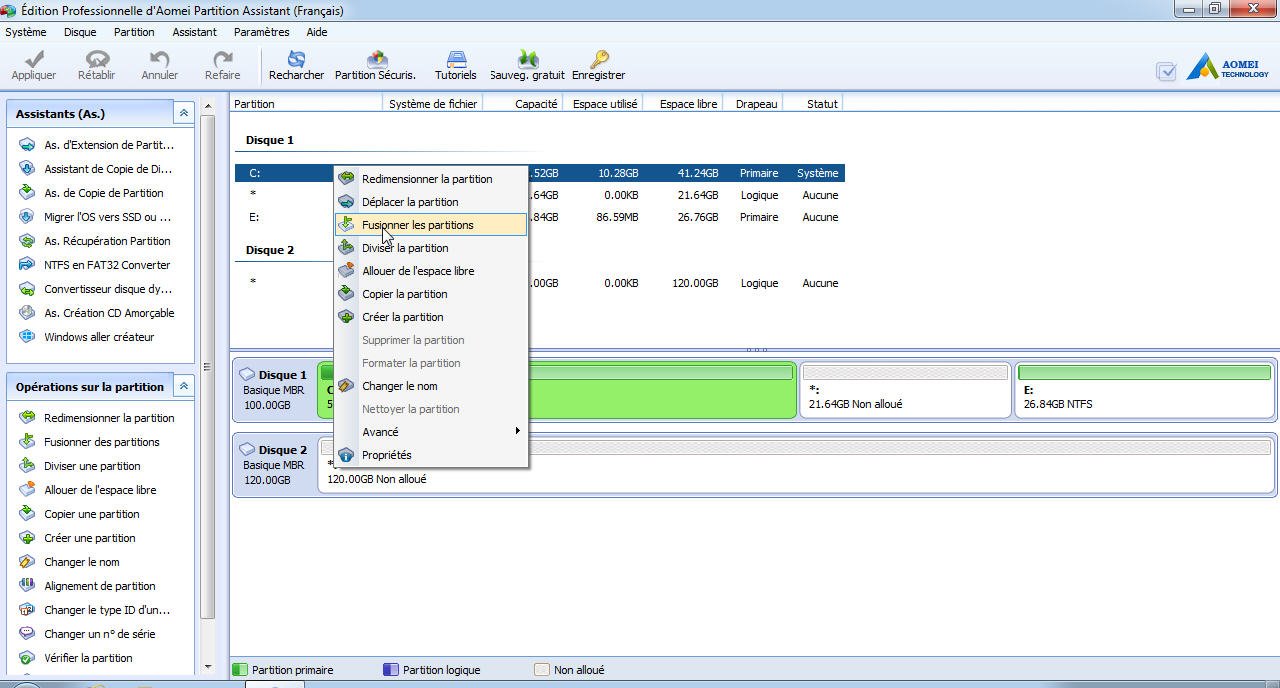The height and width of the screenshot is (688, 1280).
Task: Open the Système menu
Action: coord(26,32)
